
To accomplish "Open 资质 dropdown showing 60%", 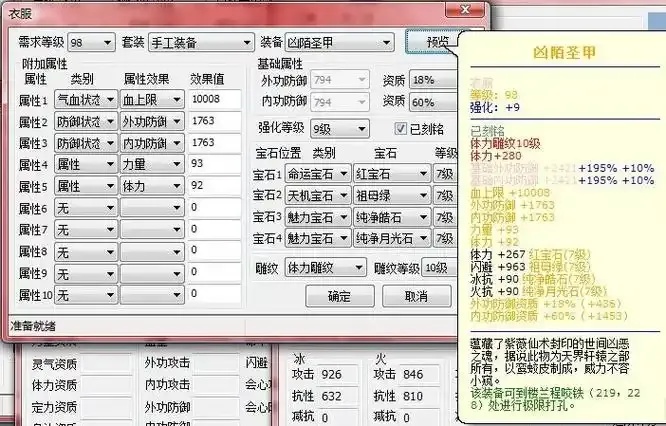I will 434,102.
